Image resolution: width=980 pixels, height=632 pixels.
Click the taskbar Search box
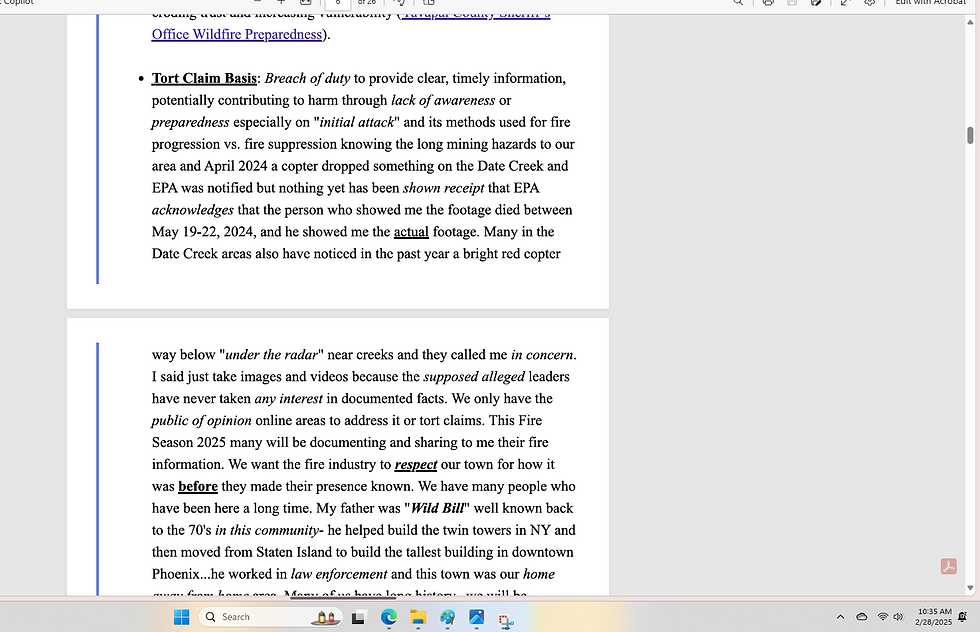271,617
